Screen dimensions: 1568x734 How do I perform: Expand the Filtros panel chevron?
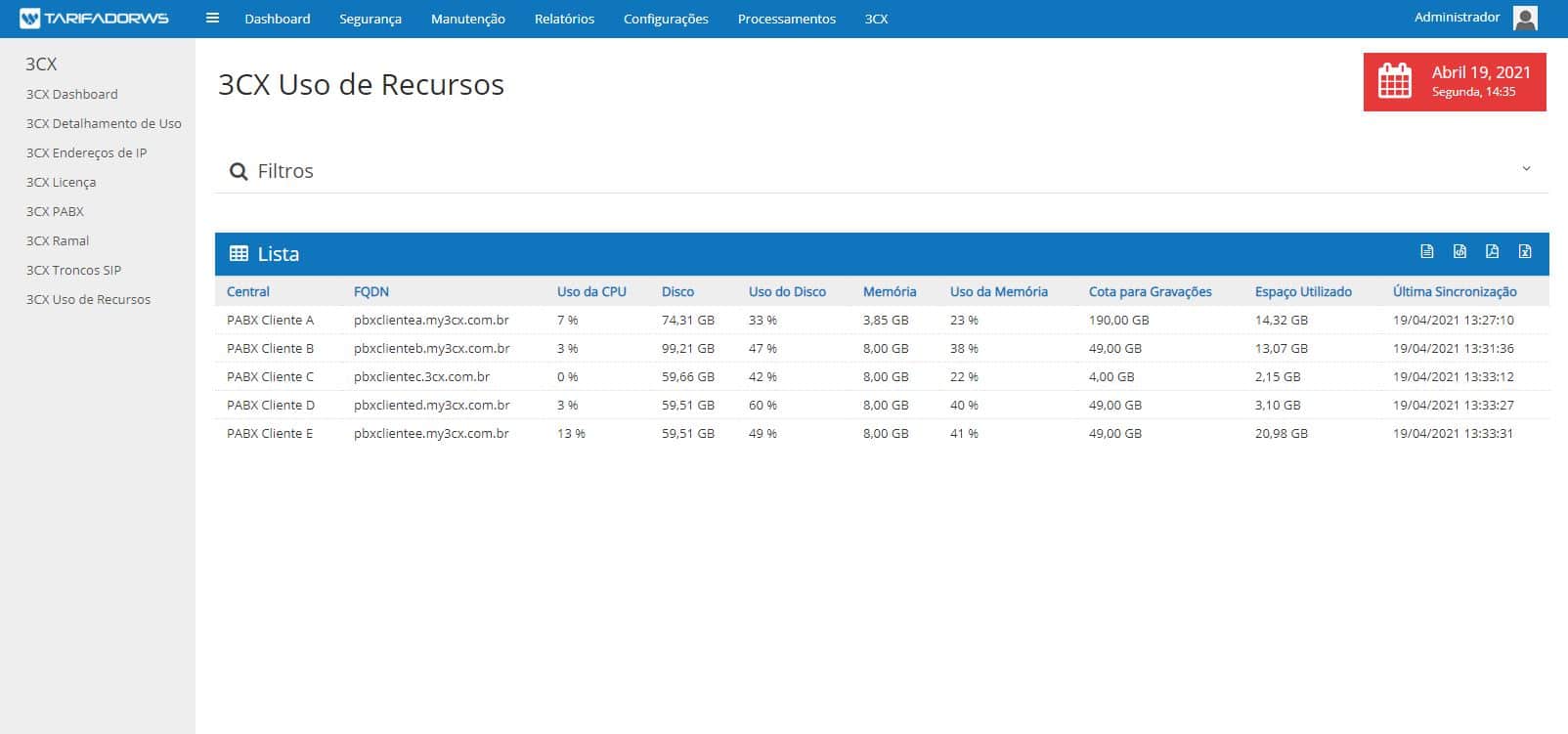(1527, 169)
